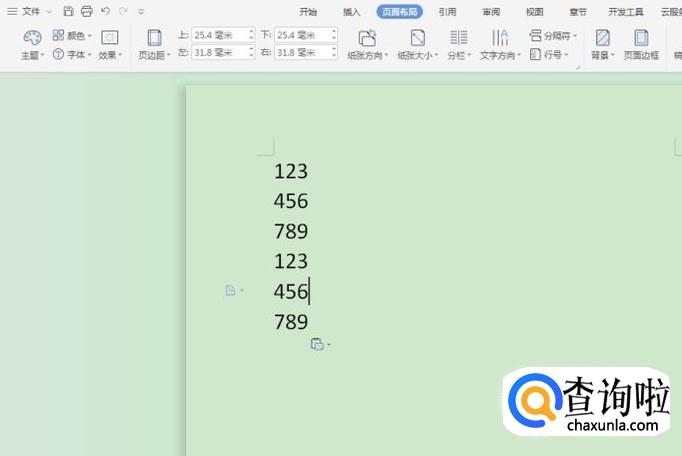The height and width of the screenshot is (456, 682).
Task: Open the 文件 (File) menu
Action: click(30, 11)
